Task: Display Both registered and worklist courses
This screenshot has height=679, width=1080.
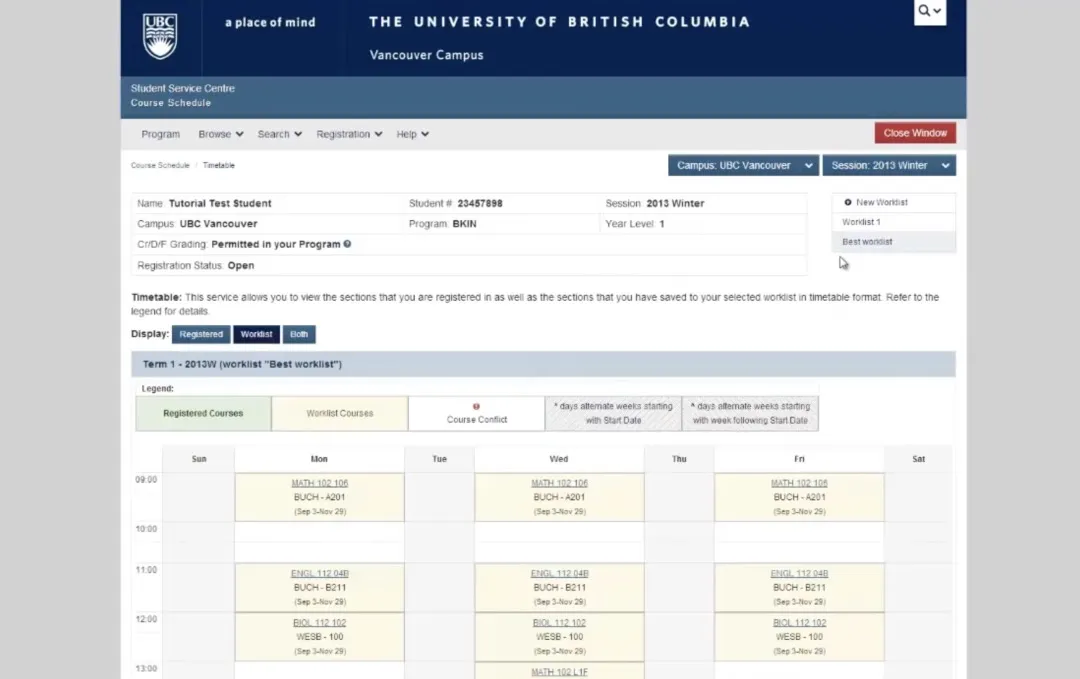Action: click(x=299, y=335)
